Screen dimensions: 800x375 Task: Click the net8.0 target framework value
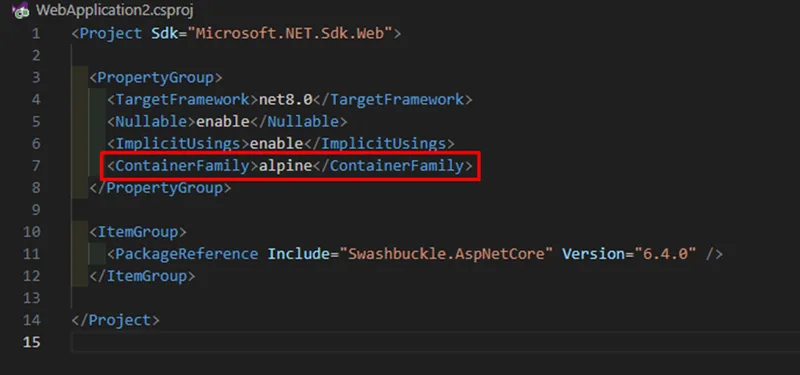click(x=285, y=99)
